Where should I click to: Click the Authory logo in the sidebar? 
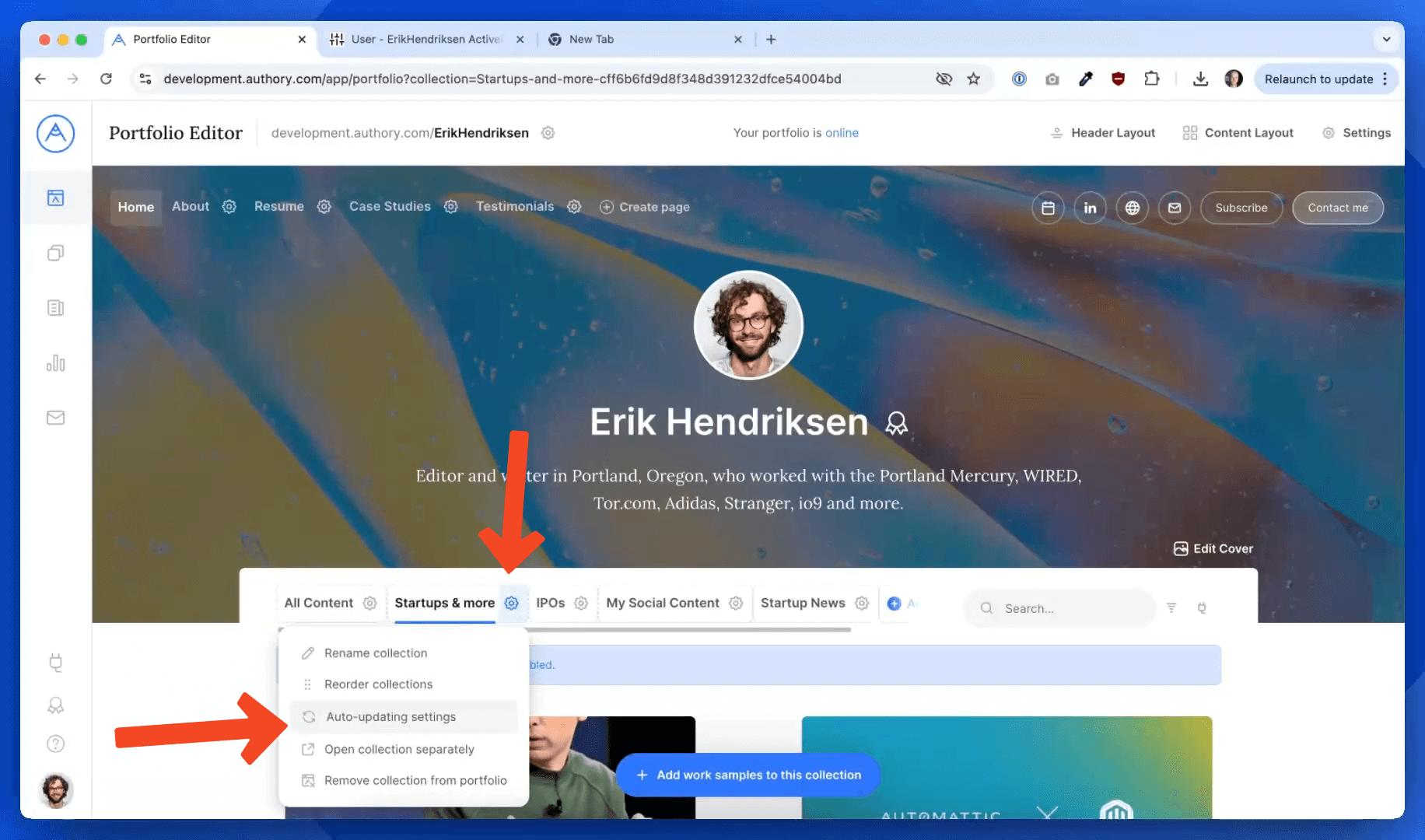[x=55, y=133]
